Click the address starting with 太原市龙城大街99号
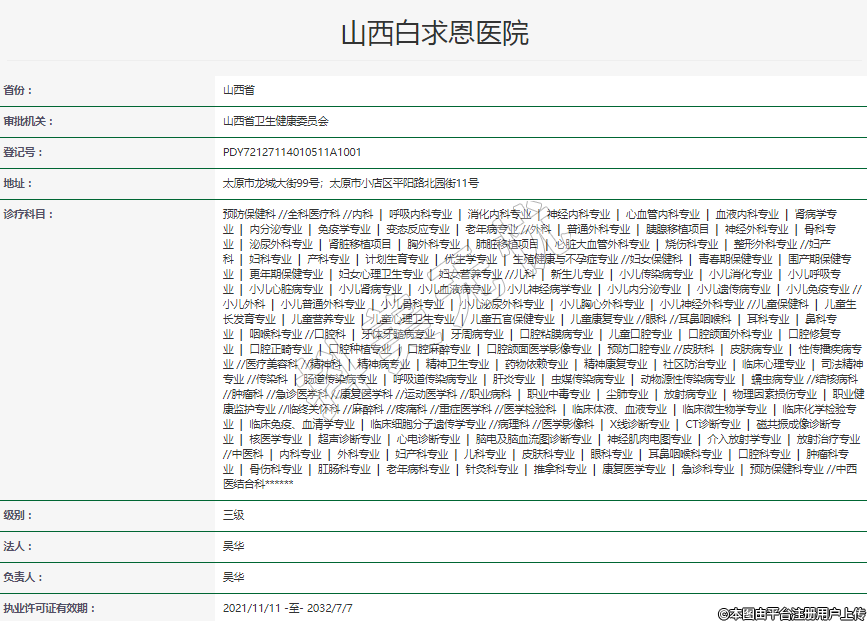The height and width of the screenshot is (621, 867). point(350,183)
